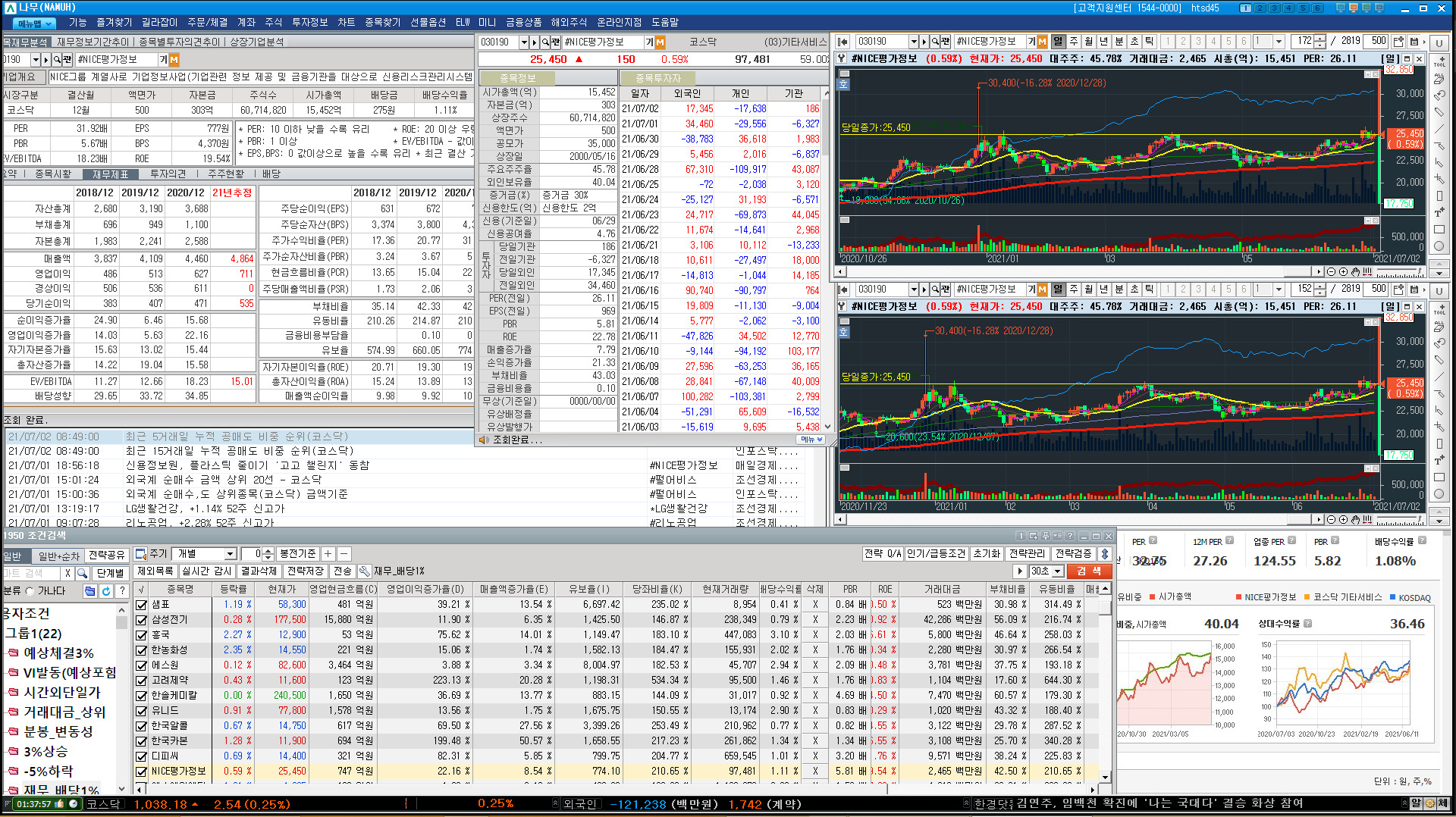Viewport: 1456px width, 817px height.
Task: Click the 봉전기준 button
Action: (298, 554)
